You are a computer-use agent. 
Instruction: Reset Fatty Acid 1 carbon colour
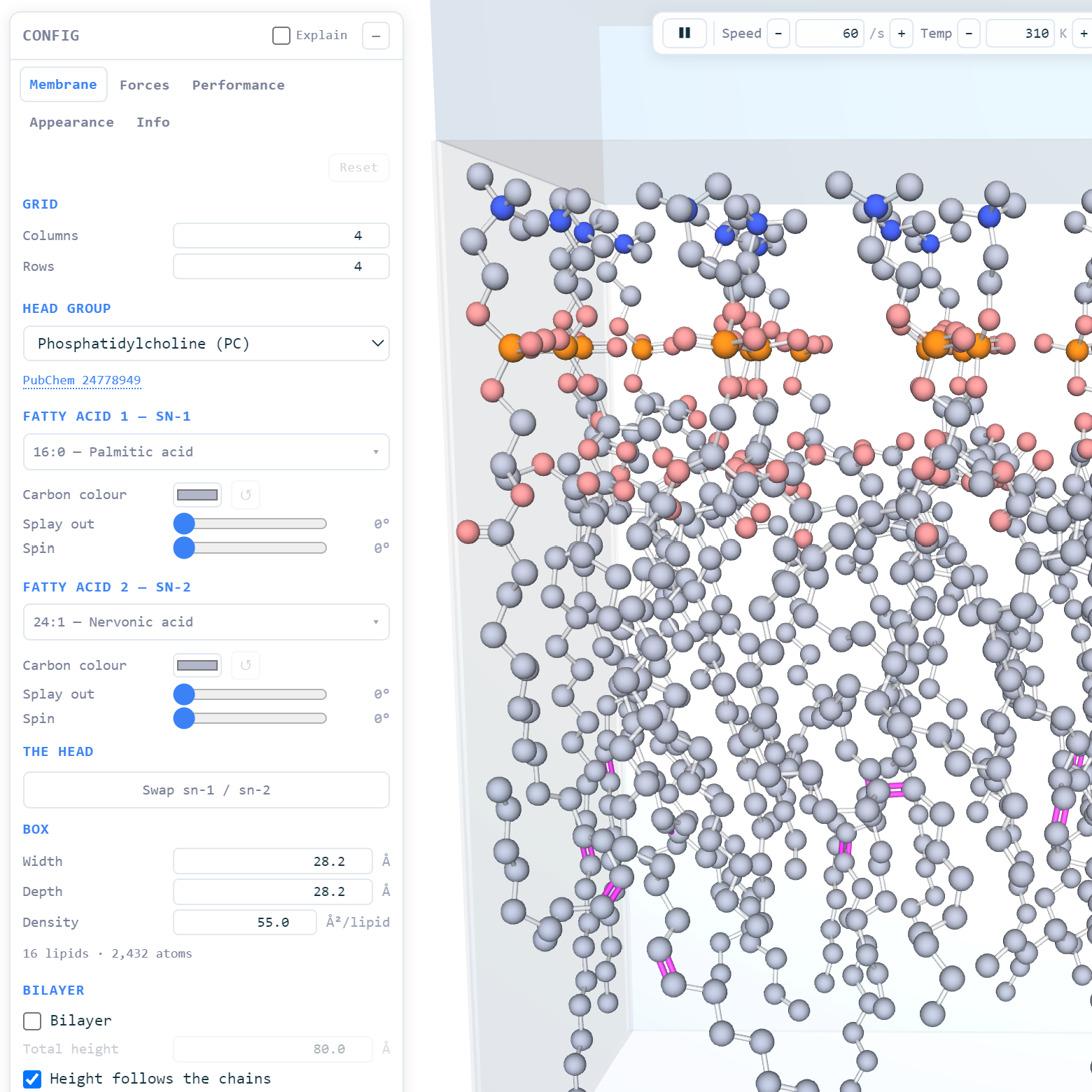tap(246, 495)
